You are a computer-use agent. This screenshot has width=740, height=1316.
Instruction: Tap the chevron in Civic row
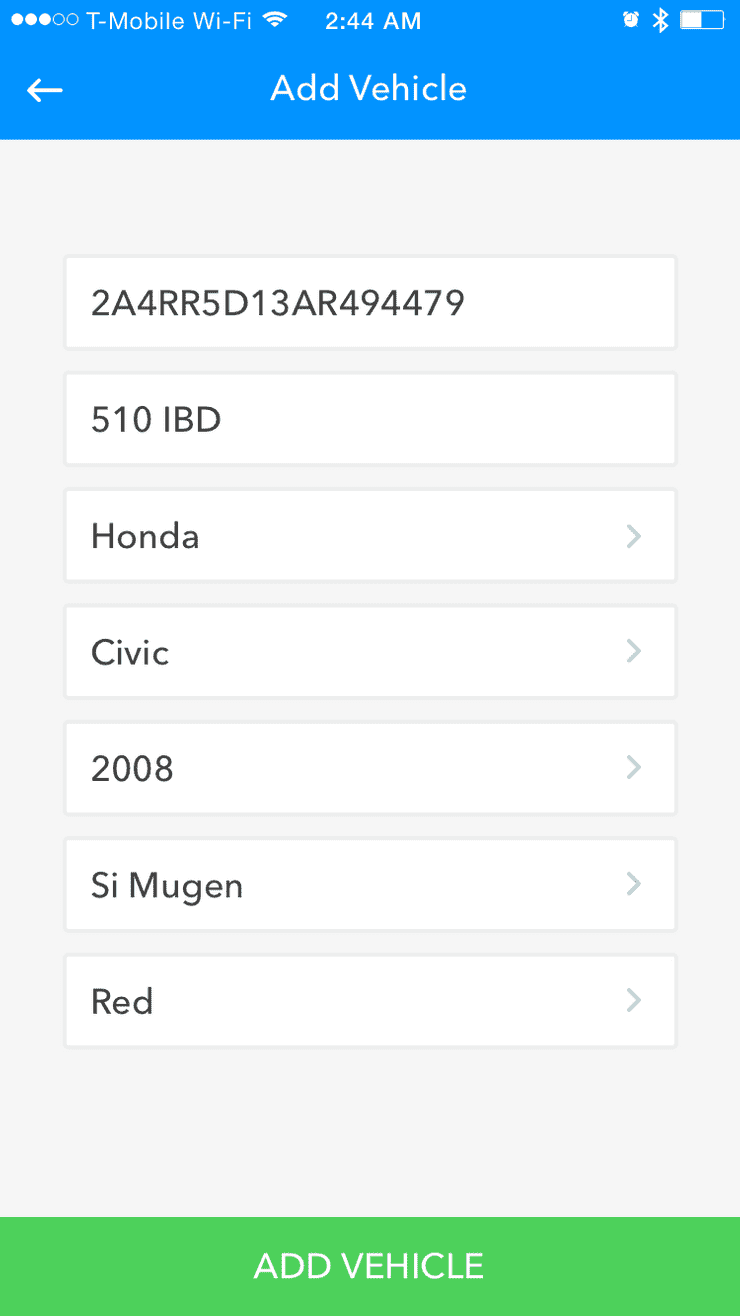point(633,651)
